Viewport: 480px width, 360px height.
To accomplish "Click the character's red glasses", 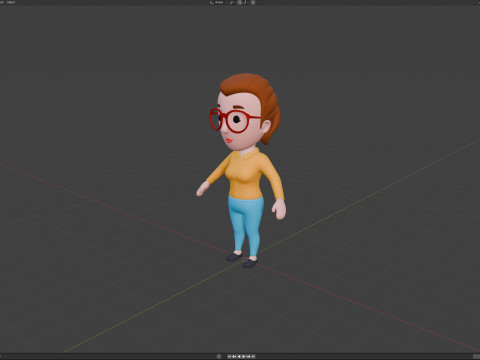I will (235, 120).
